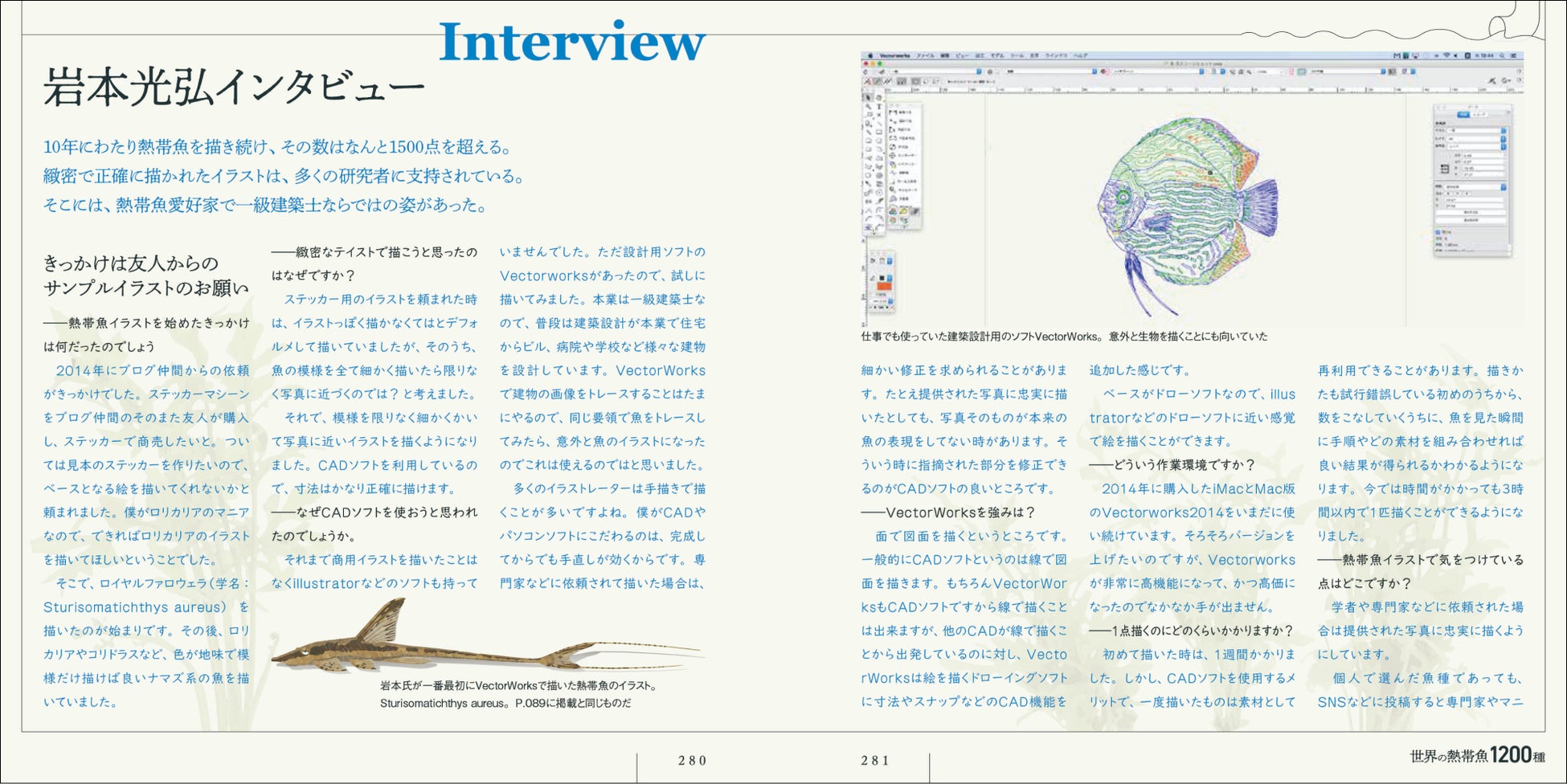This screenshot has height=784, width=1567.
Task: Click the question "——1点描くのにどのくらいかかりますか？"
Action: [1192, 631]
